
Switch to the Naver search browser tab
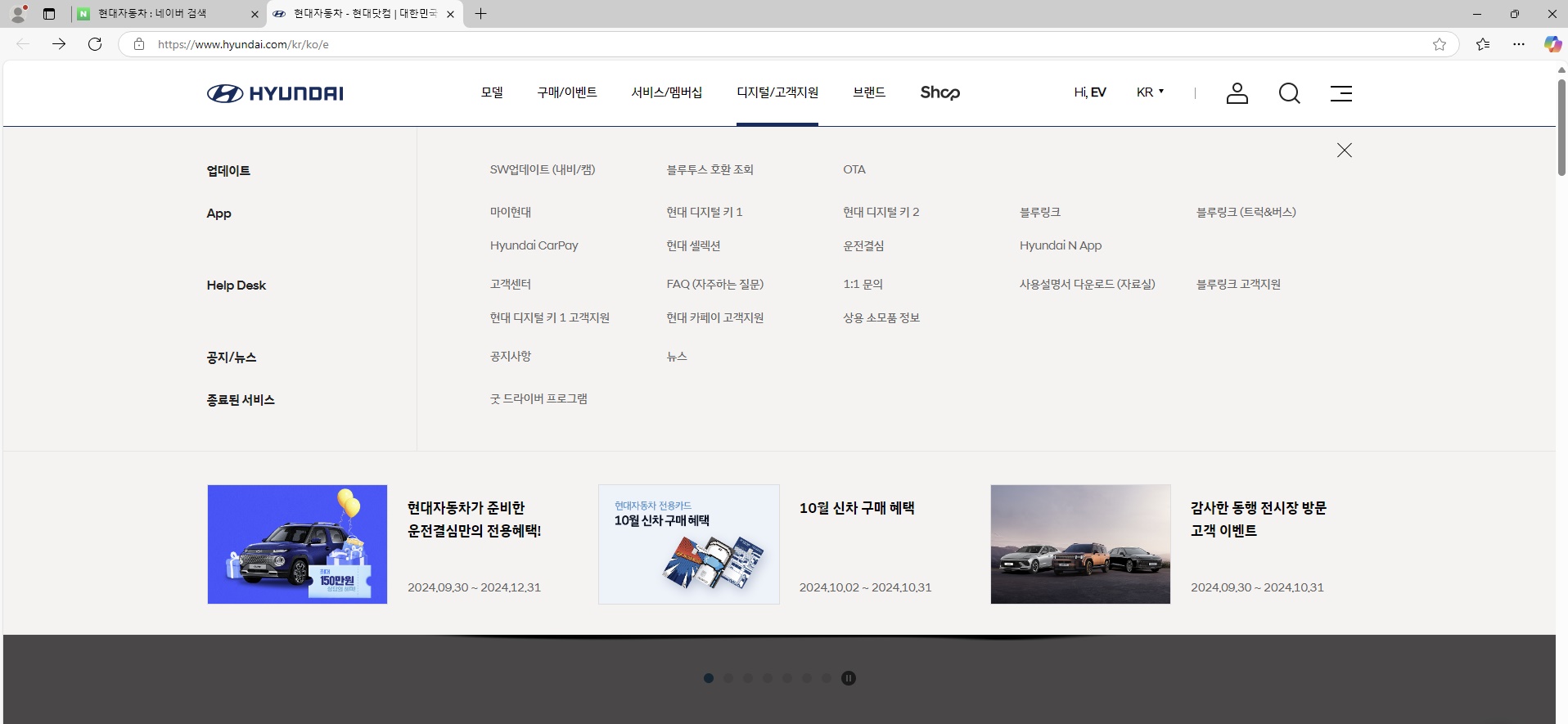[x=169, y=14]
